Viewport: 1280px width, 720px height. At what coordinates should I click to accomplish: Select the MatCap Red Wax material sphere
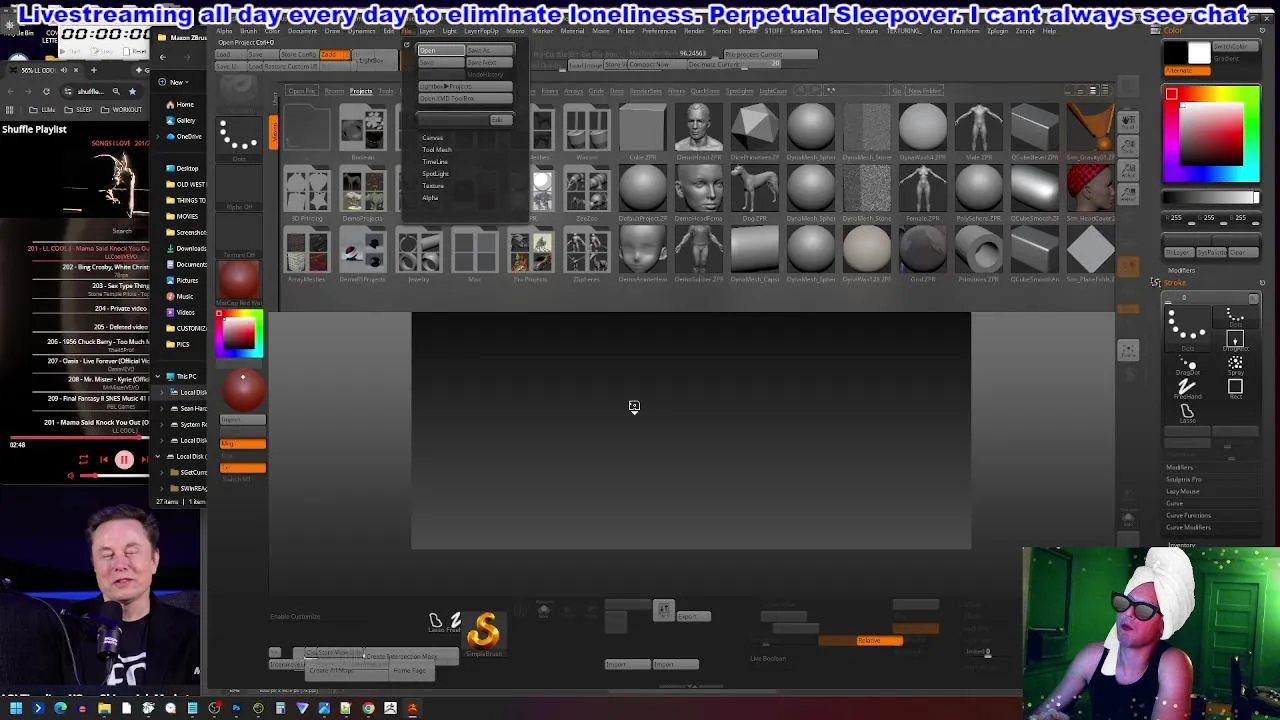(238, 280)
